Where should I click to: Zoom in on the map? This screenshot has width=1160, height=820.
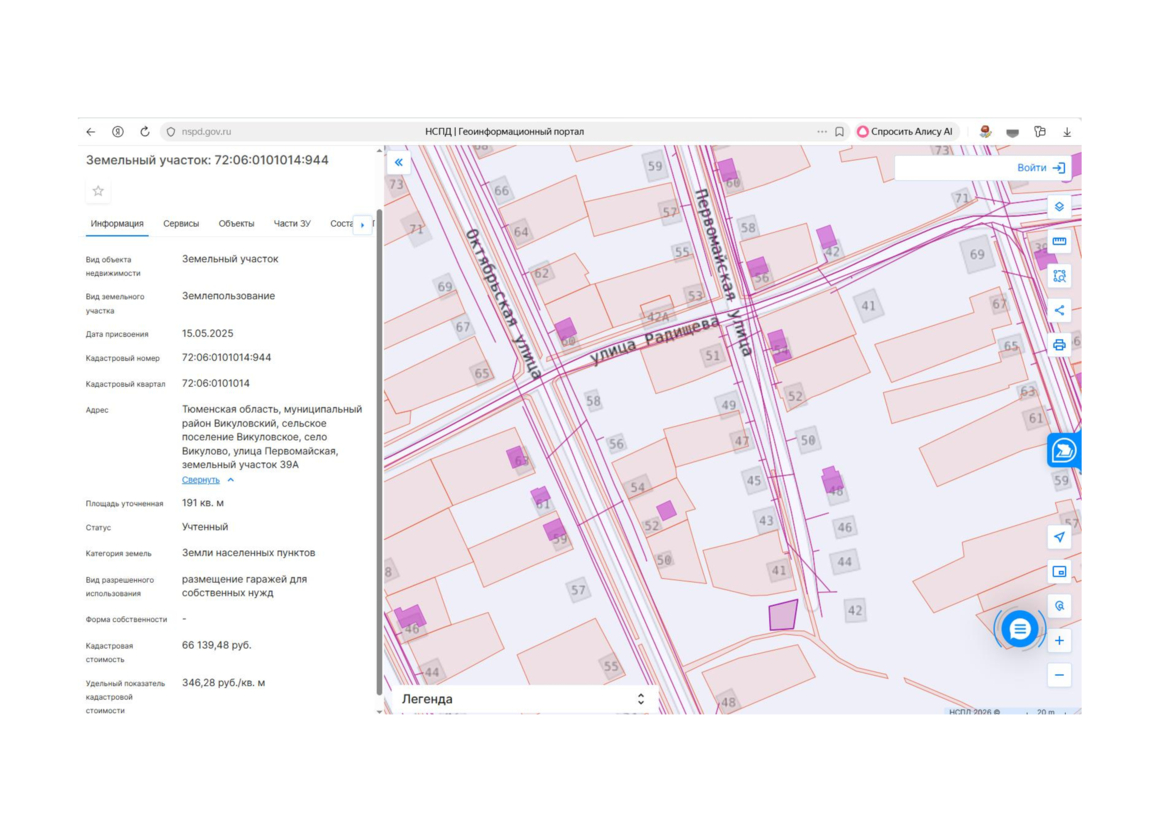[x=1059, y=641]
